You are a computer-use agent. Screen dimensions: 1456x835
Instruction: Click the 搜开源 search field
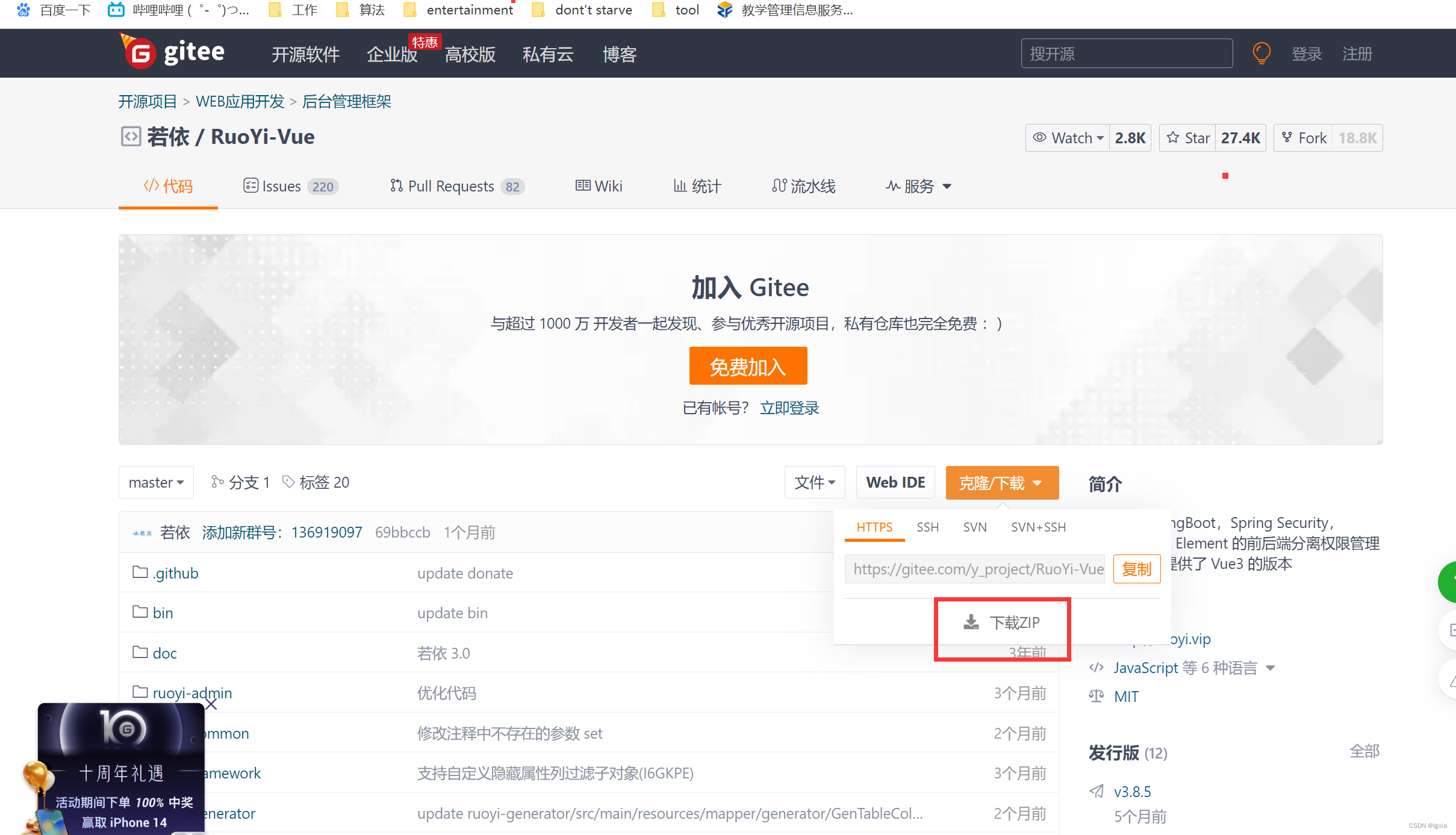tap(1127, 53)
